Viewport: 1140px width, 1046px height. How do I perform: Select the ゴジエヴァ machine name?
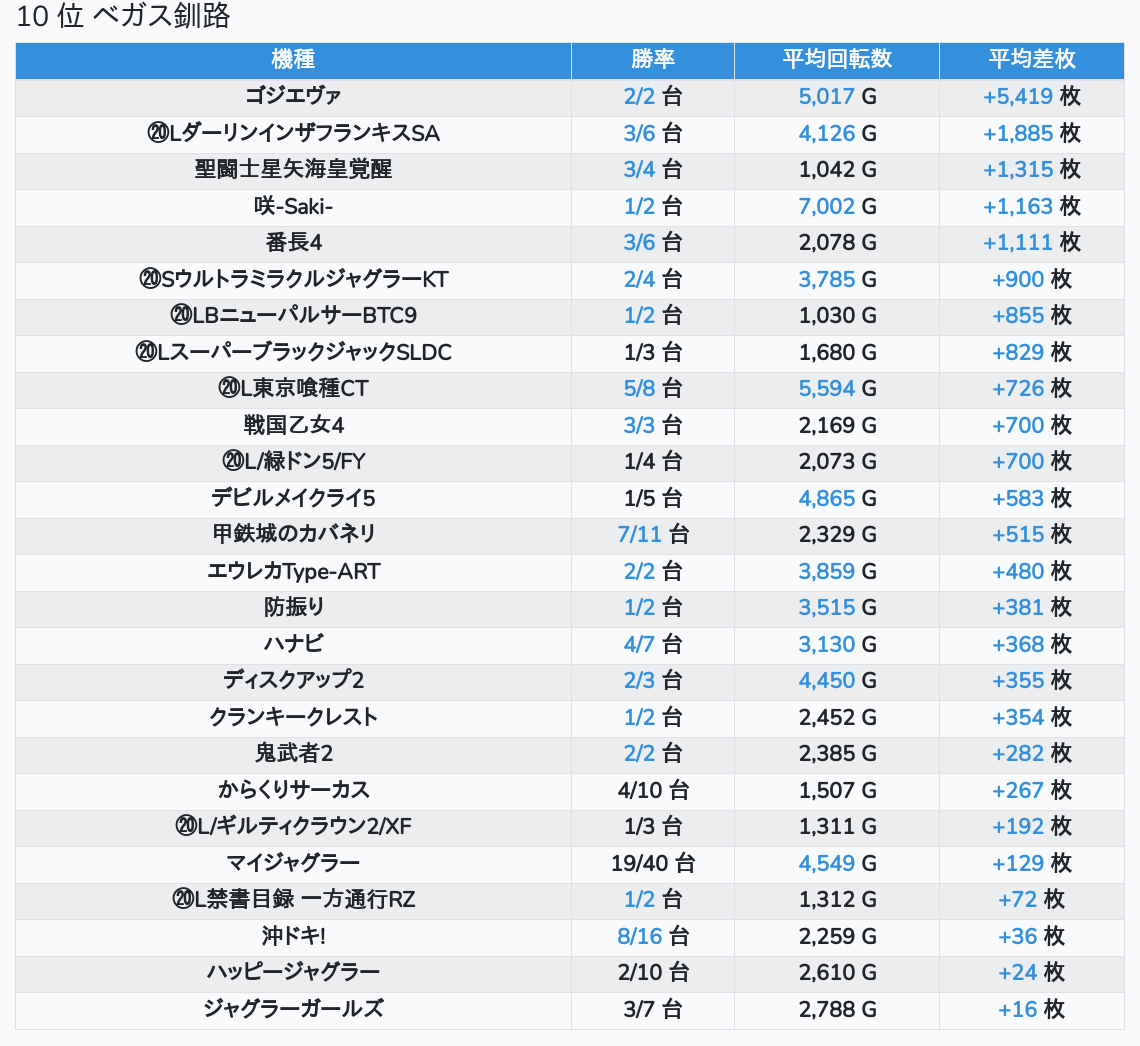[293, 96]
